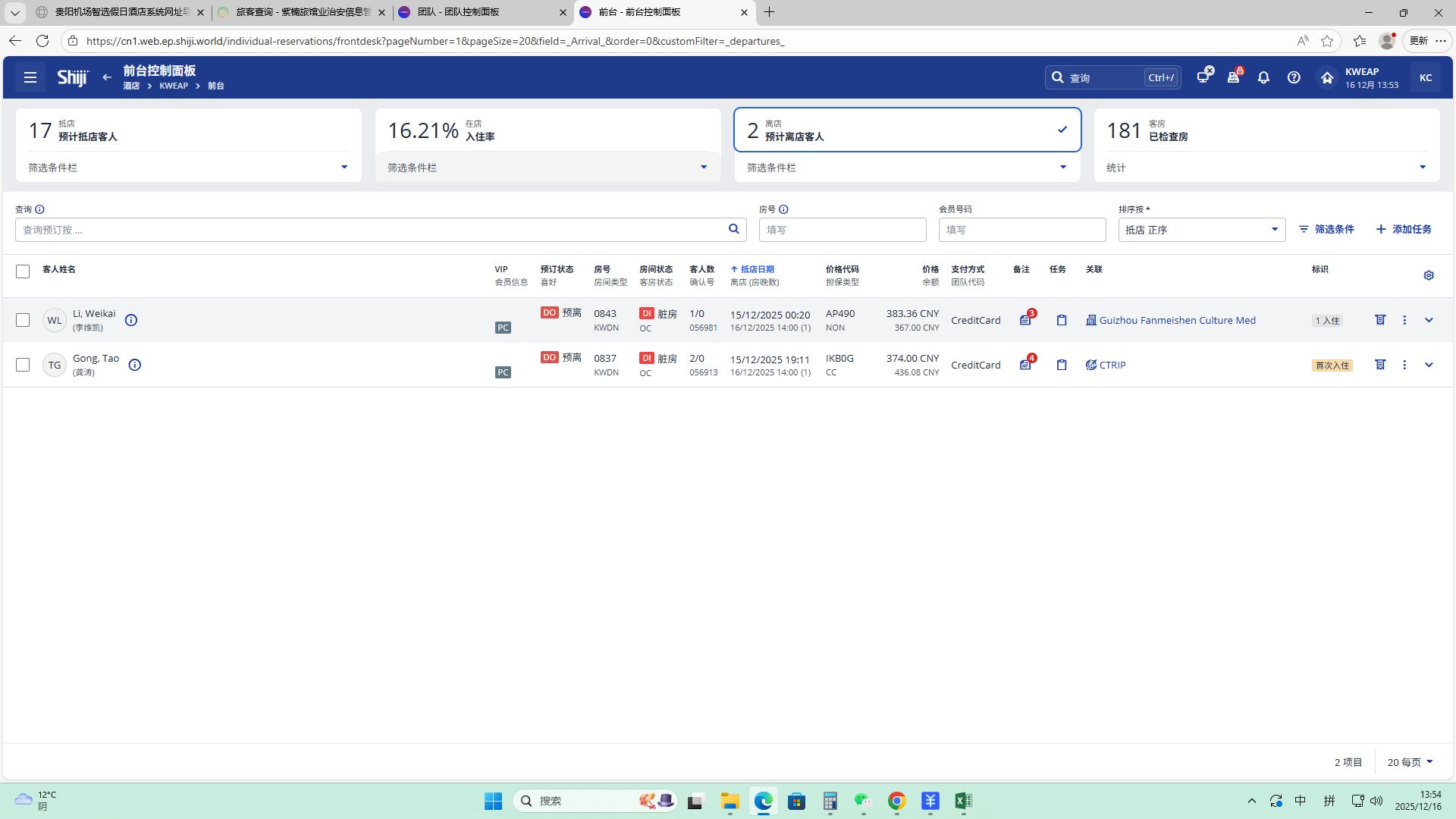1456x819 pixels.
Task: Click the 房号 room number field
Action: [842, 230]
